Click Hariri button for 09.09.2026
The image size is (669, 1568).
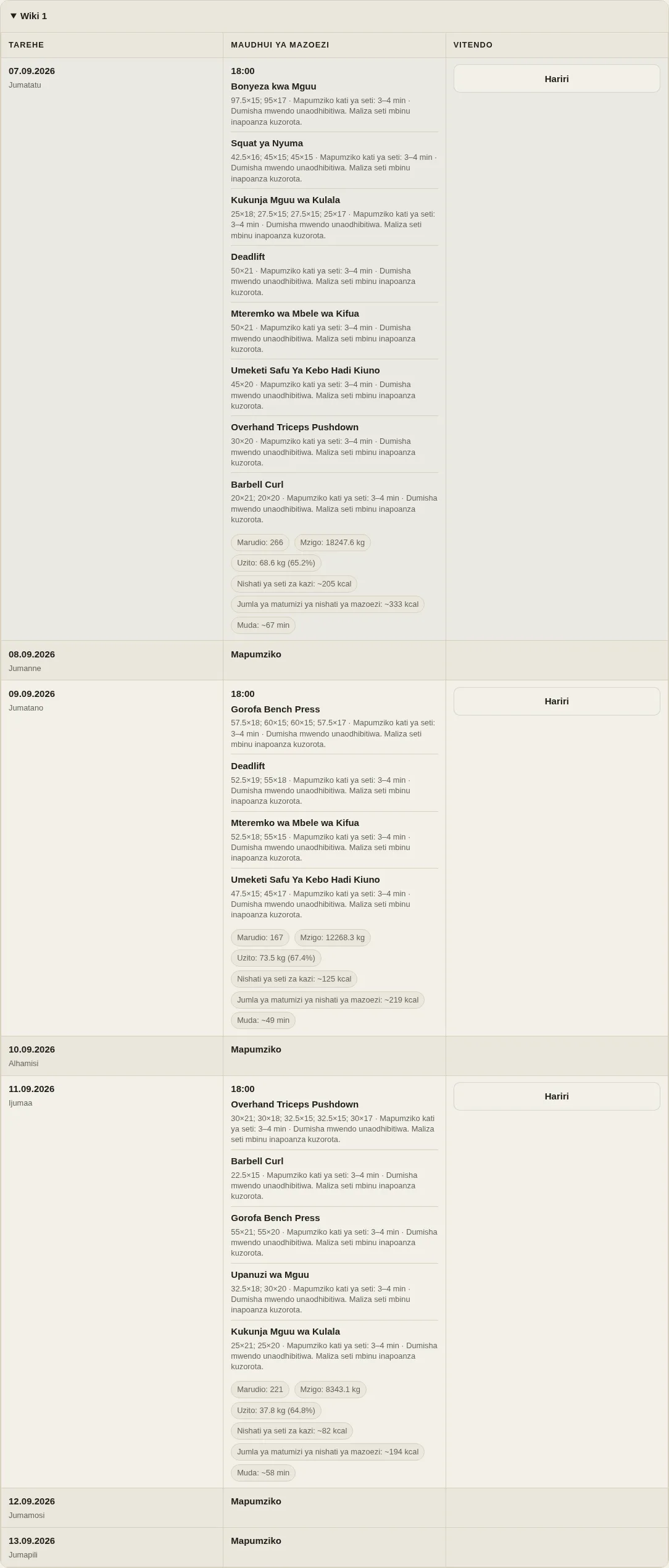click(x=557, y=701)
